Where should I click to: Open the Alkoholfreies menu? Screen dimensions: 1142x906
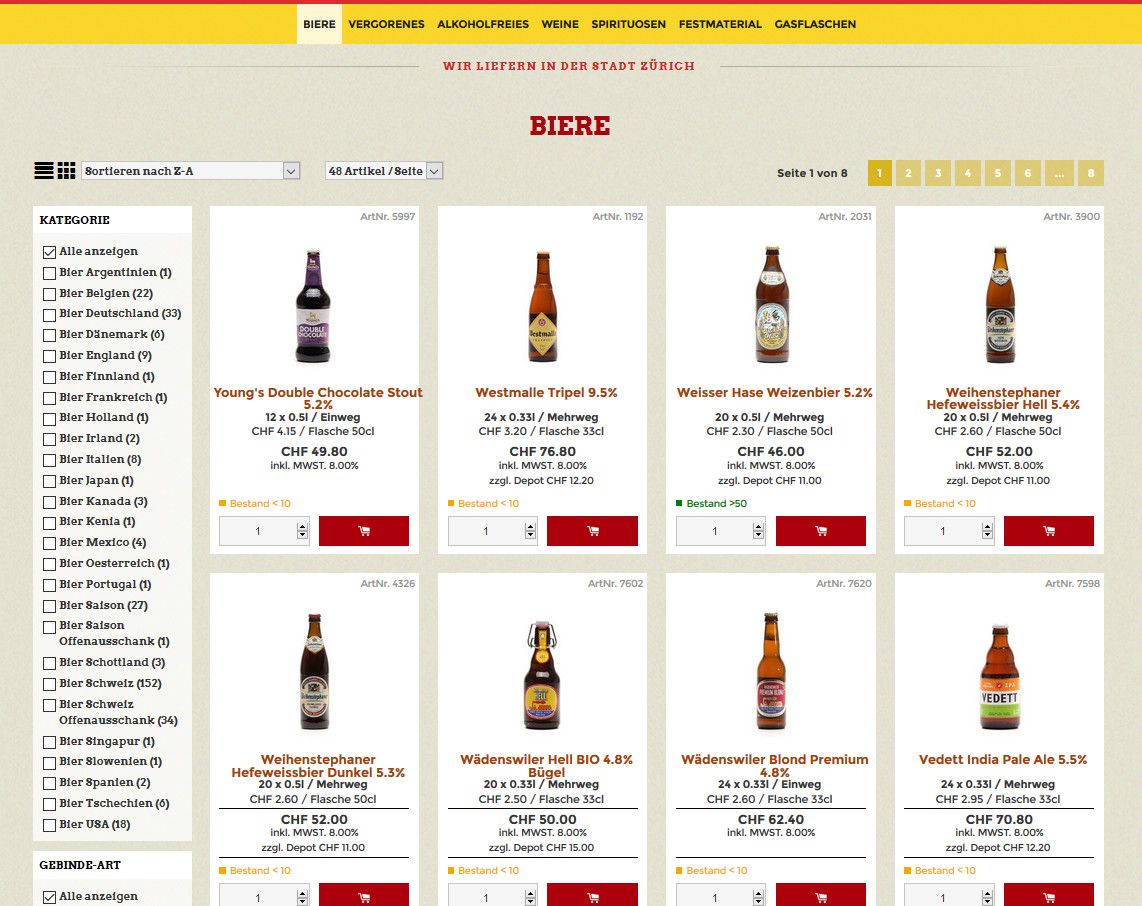(483, 24)
